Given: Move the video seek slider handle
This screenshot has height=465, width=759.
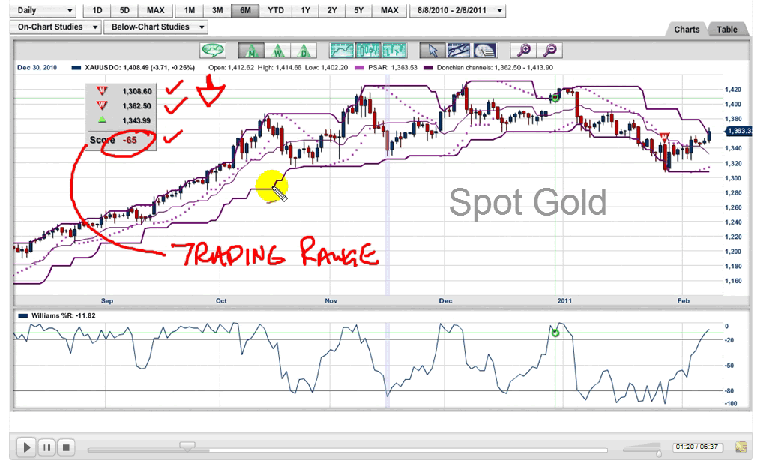Looking at the screenshot, I should (187, 446).
